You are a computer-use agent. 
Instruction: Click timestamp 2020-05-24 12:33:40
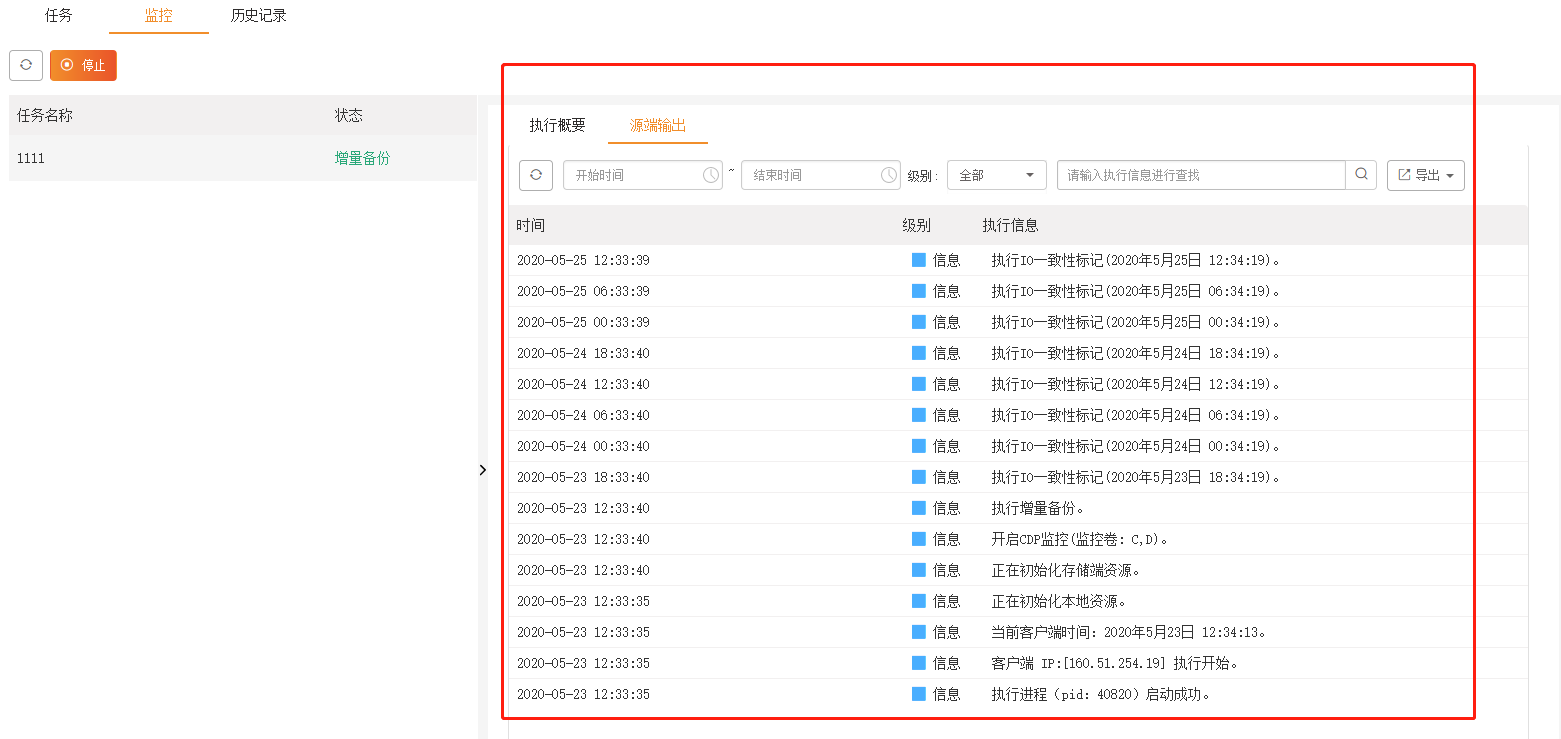coord(583,384)
